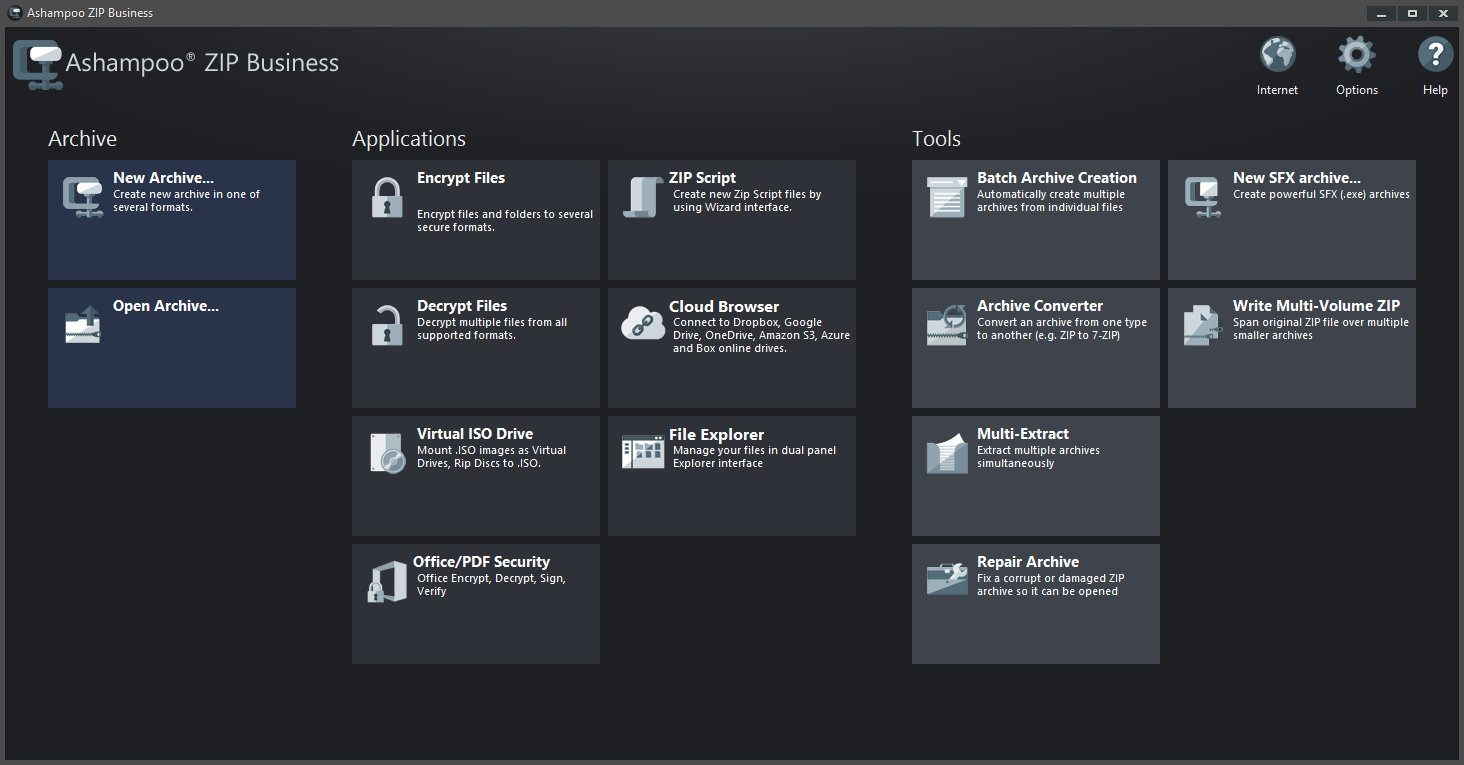Open Options via the gear icon
The image size is (1464, 765).
coord(1356,56)
